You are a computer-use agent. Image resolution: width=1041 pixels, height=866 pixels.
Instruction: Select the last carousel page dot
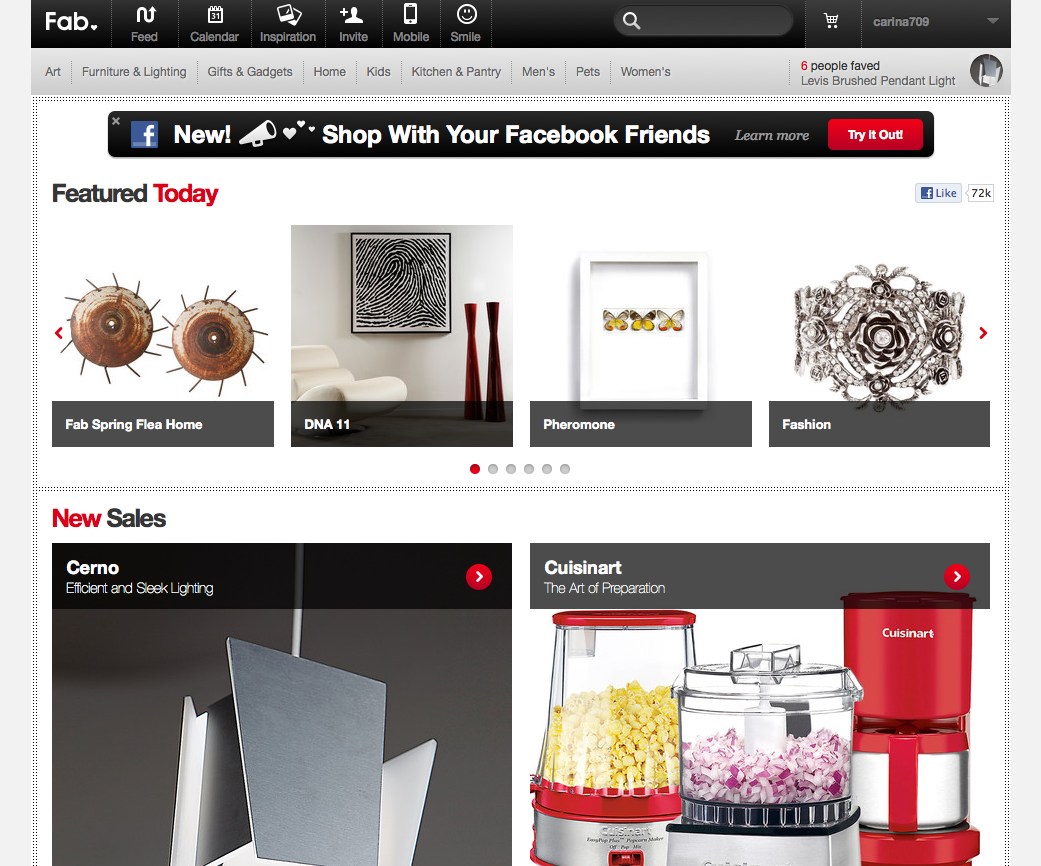pyautogui.click(x=565, y=469)
